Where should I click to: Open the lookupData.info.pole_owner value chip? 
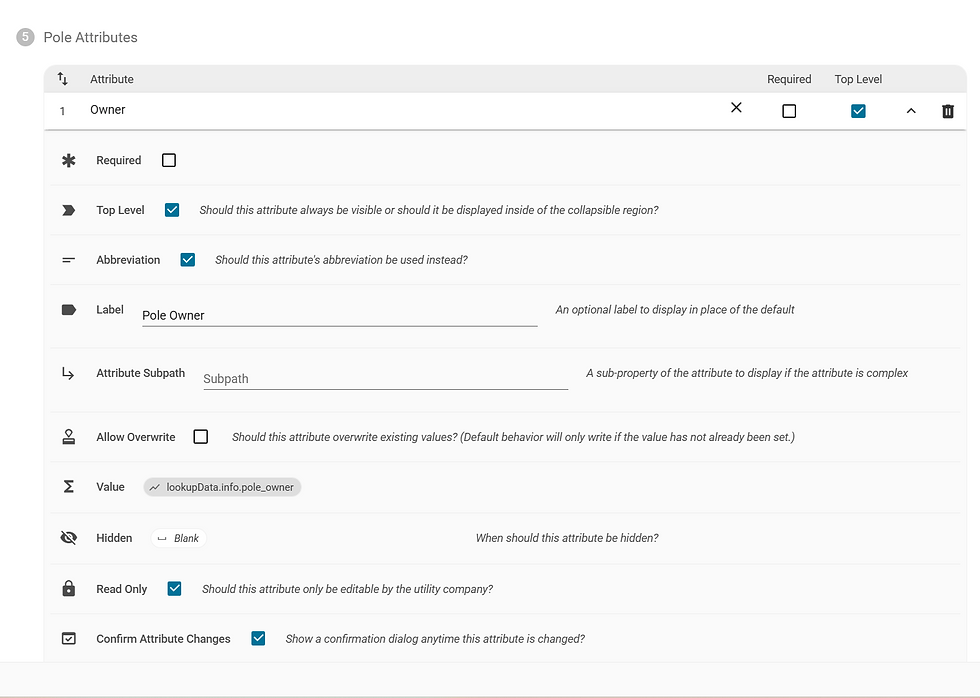pyautogui.click(x=222, y=487)
